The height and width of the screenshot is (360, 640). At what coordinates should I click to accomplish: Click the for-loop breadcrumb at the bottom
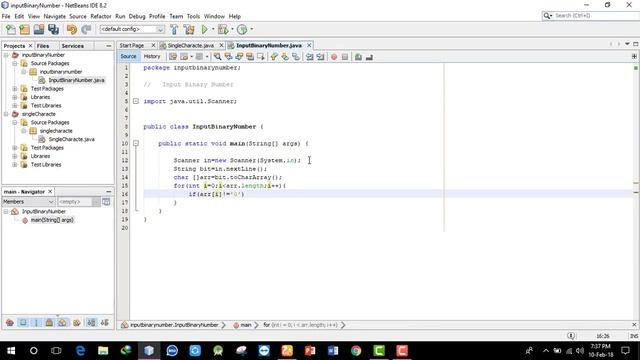(300, 325)
